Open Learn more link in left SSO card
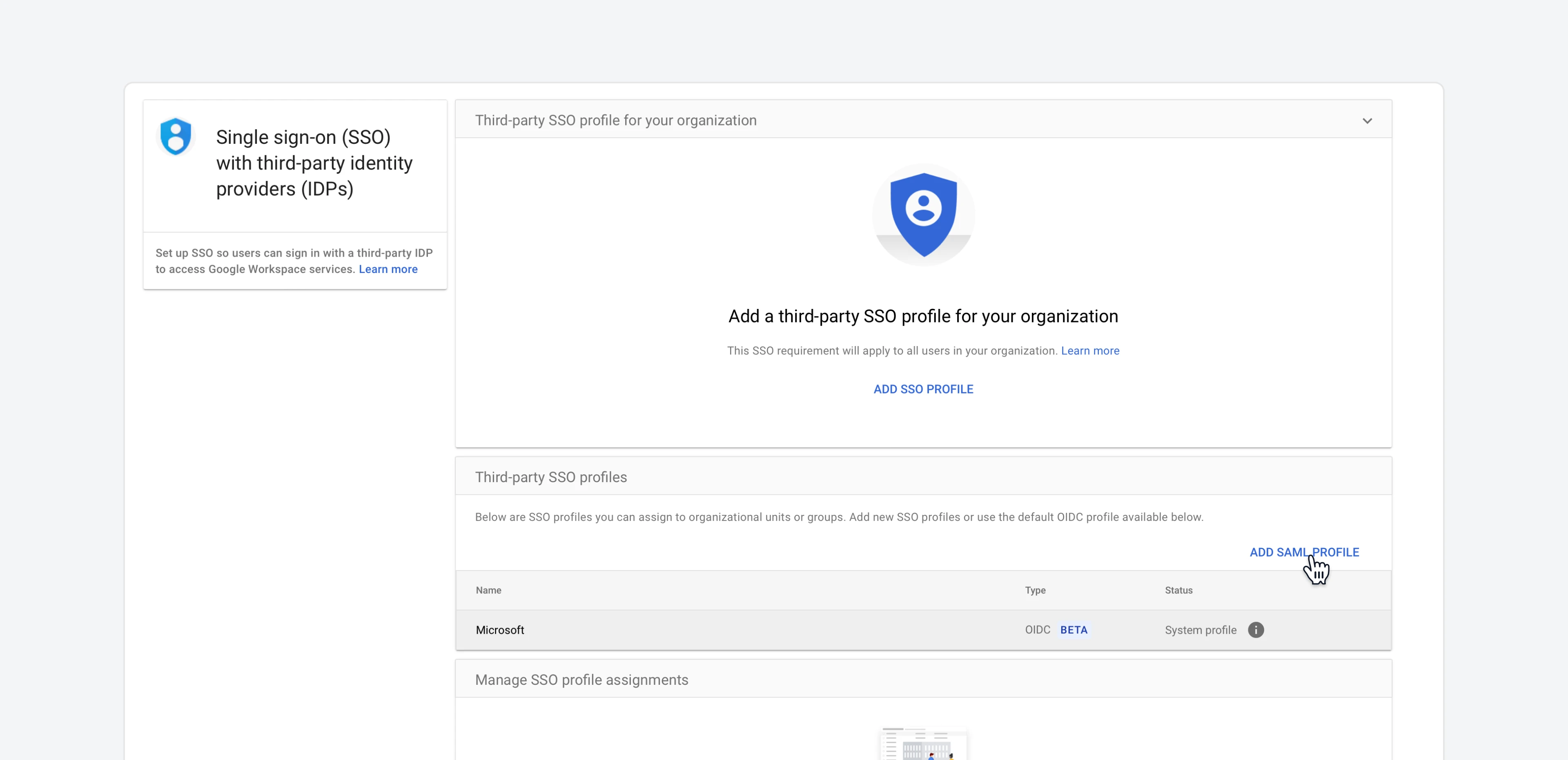1568x760 pixels. (x=388, y=269)
